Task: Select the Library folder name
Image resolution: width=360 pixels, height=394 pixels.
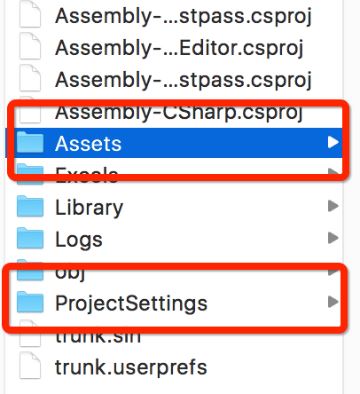Action: [x=89, y=208]
